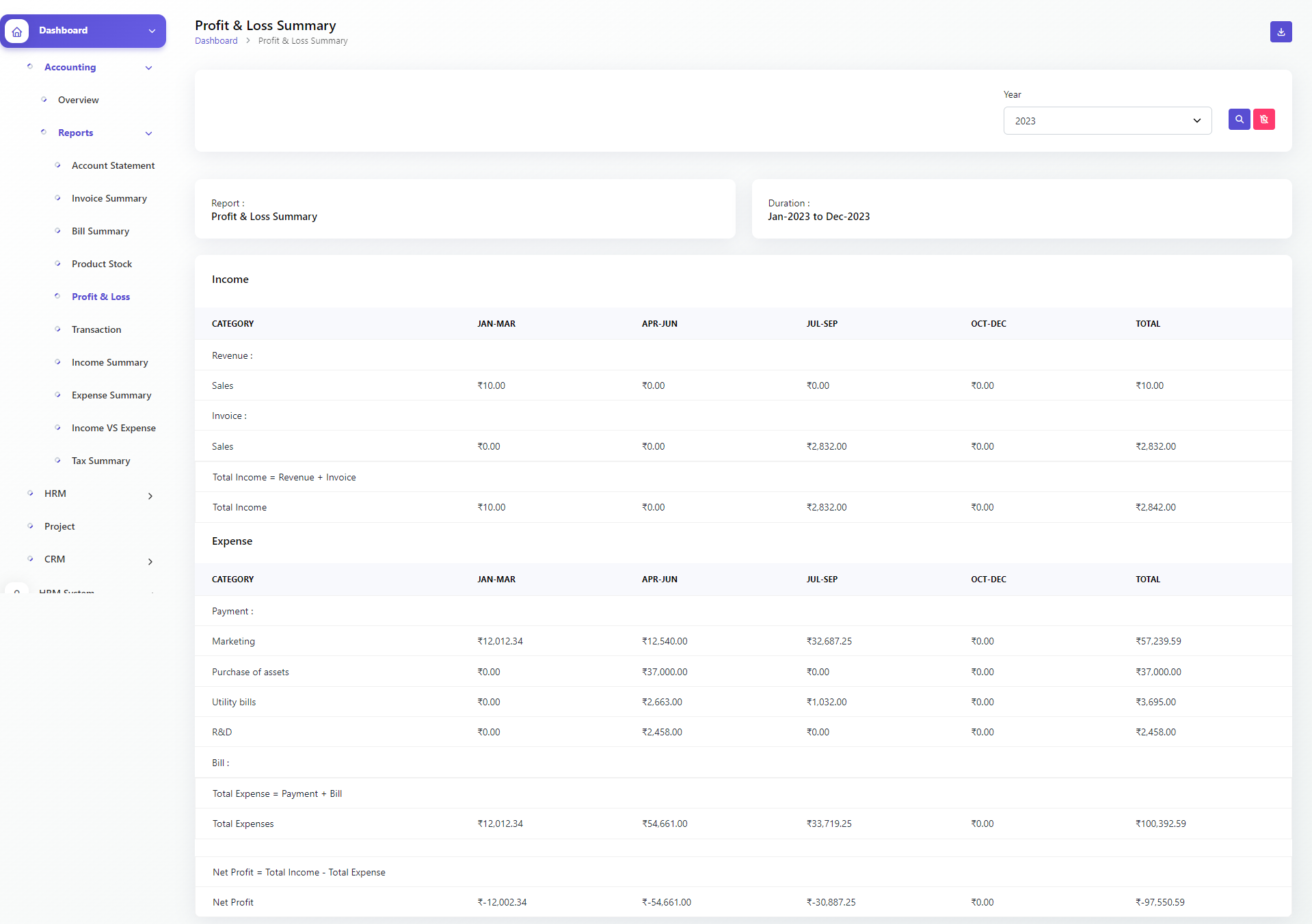Viewport: 1312px width, 924px height.
Task: Click the Project section icon
Action: click(30, 526)
